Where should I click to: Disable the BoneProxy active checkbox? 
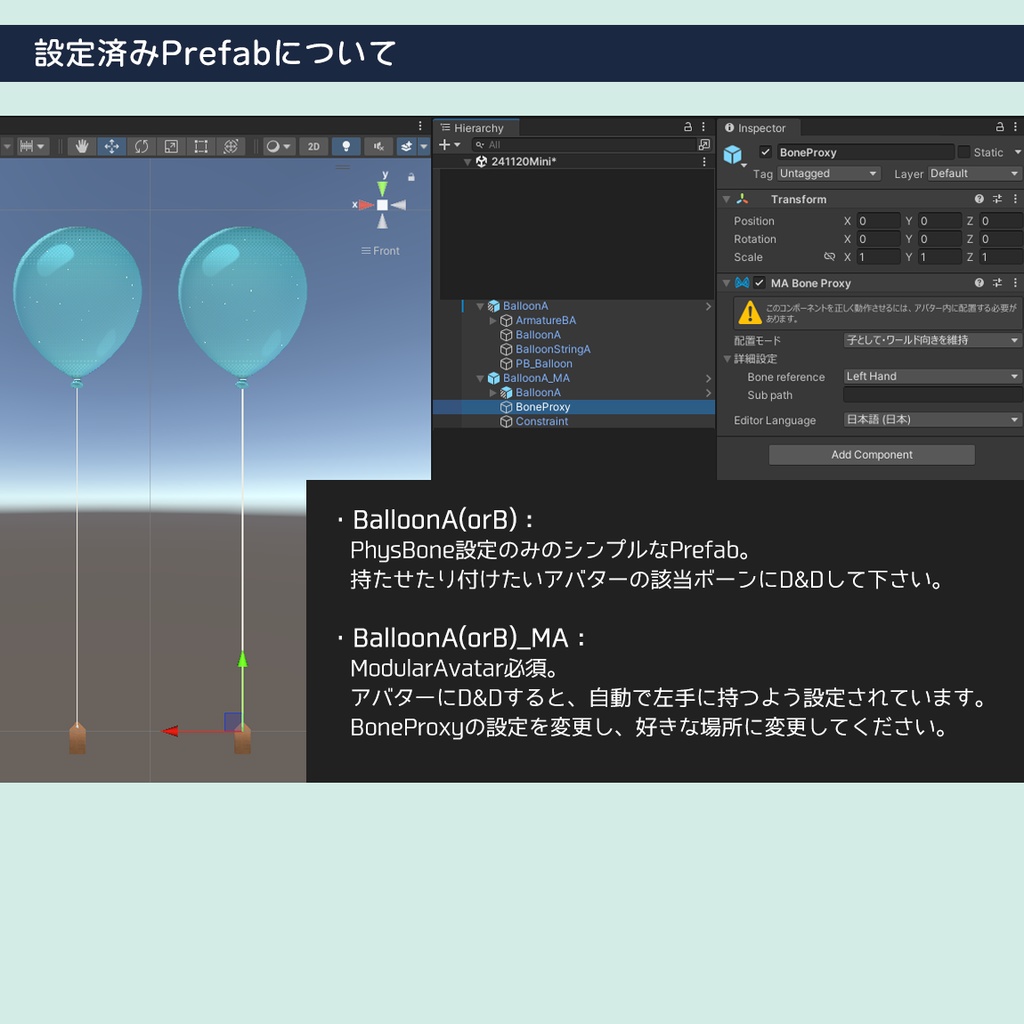[x=765, y=152]
